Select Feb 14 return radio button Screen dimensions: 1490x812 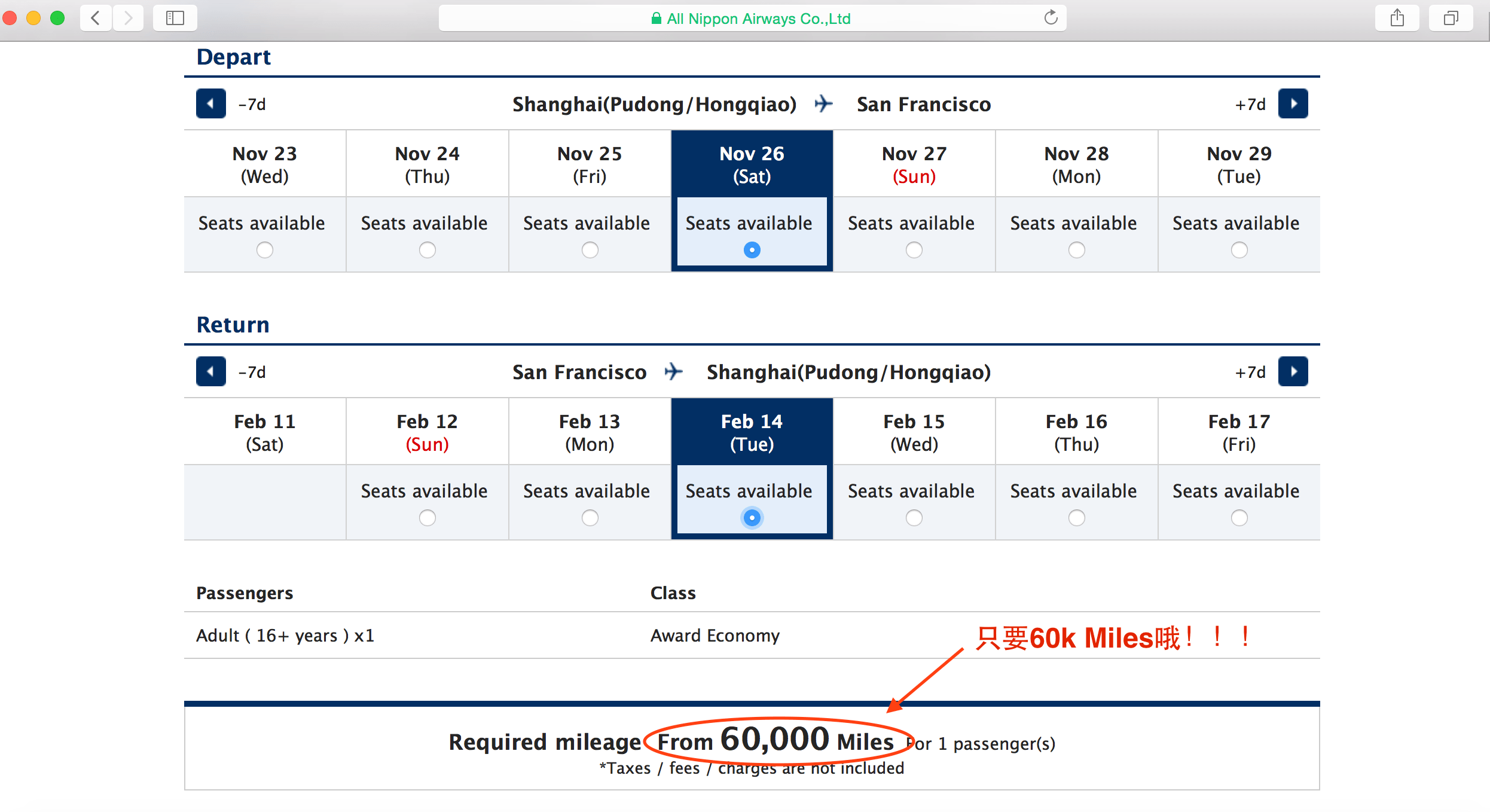752,518
